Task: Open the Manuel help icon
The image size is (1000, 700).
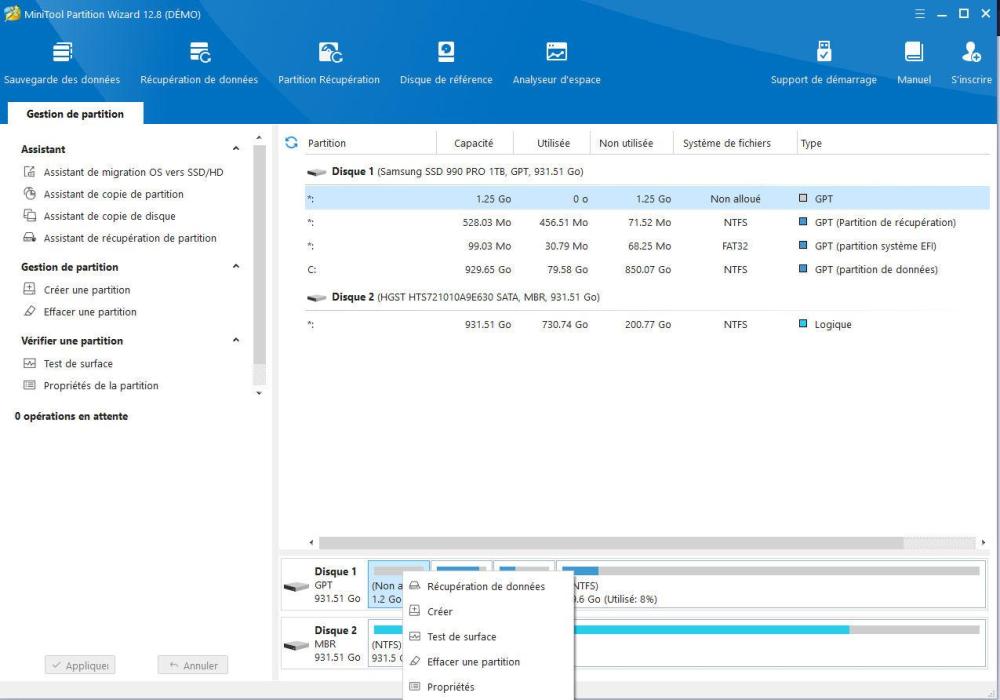Action: [913, 63]
